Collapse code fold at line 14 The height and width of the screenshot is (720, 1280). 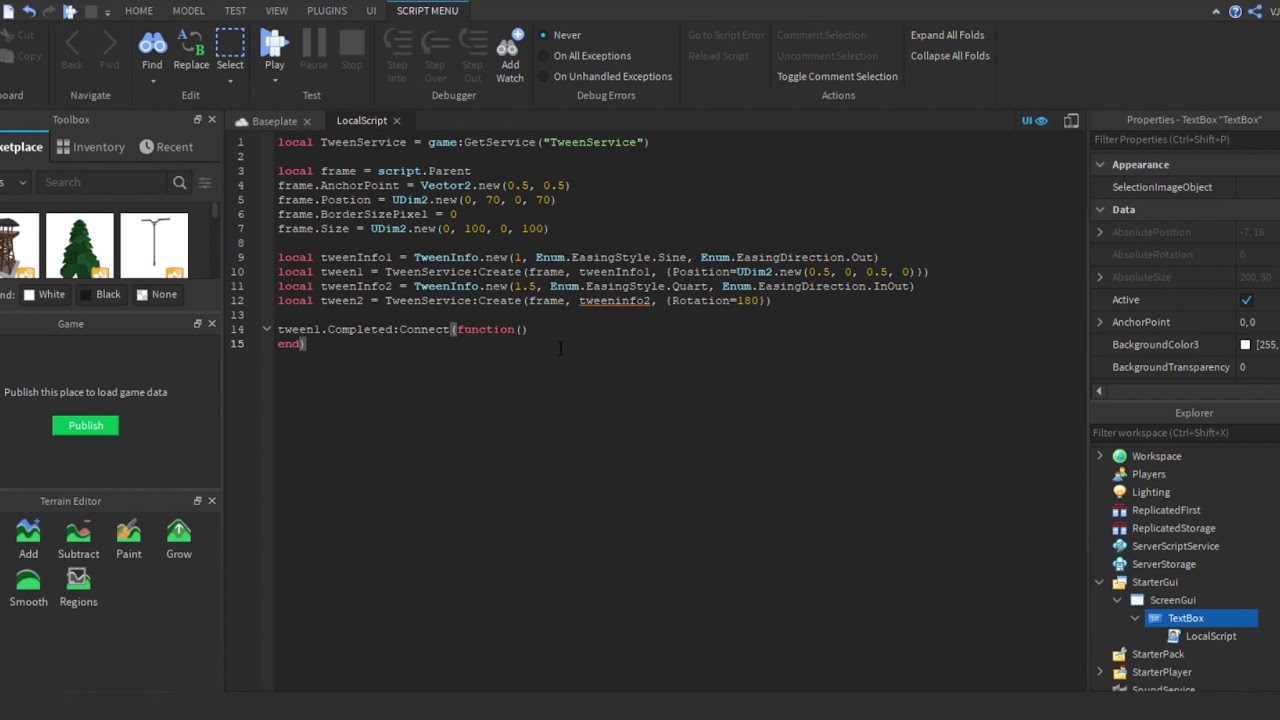tap(266, 329)
